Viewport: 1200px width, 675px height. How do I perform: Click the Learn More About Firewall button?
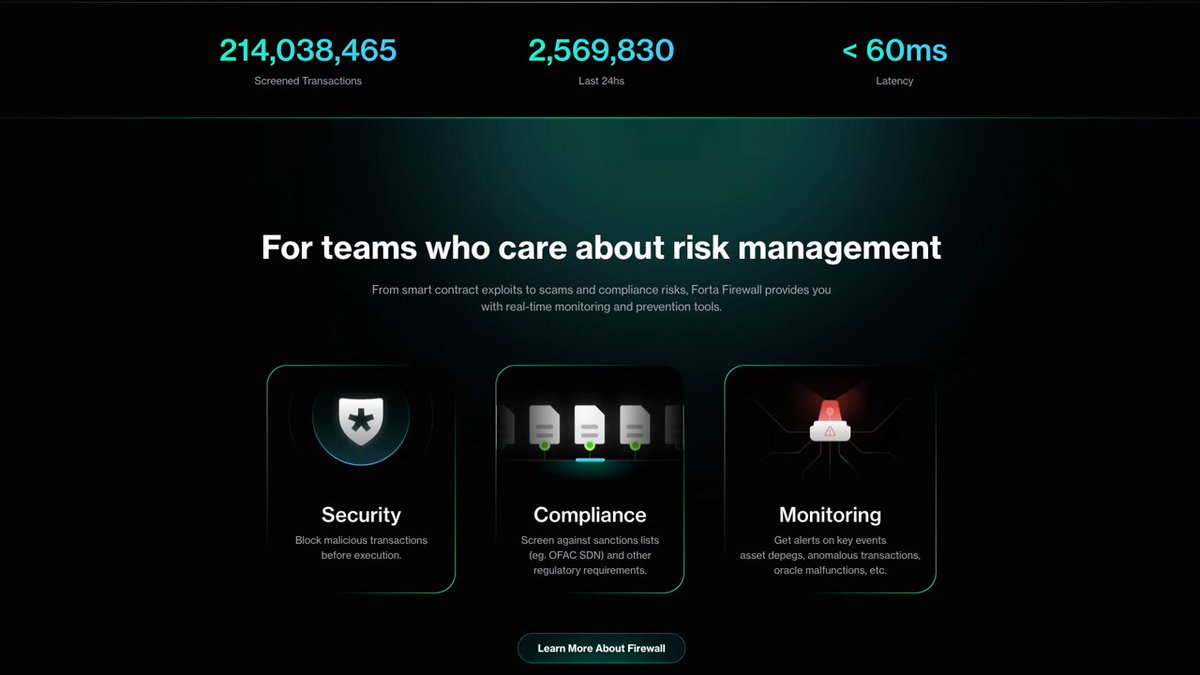click(601, 648)
